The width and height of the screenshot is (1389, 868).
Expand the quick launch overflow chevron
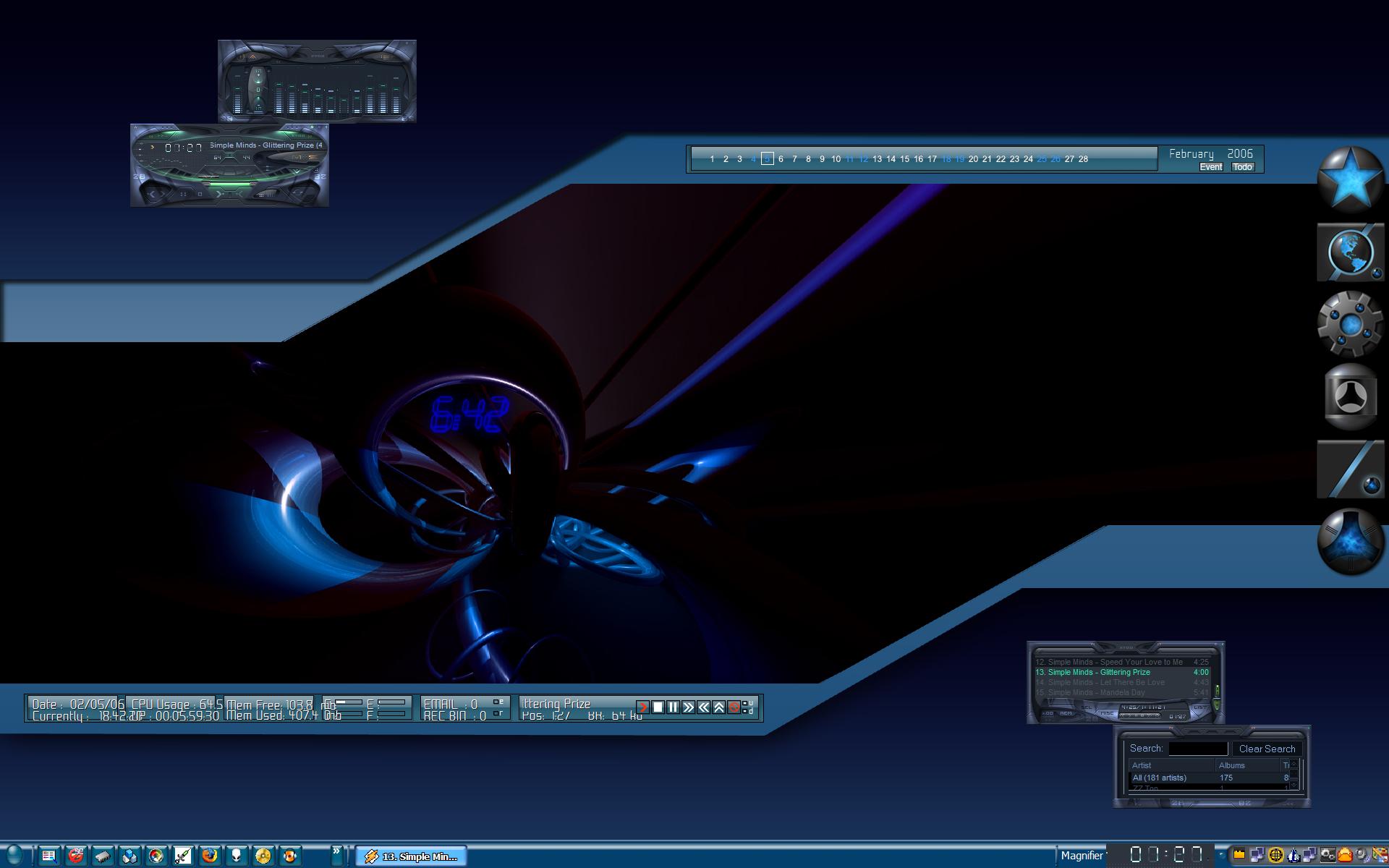[x=336, y=851]
